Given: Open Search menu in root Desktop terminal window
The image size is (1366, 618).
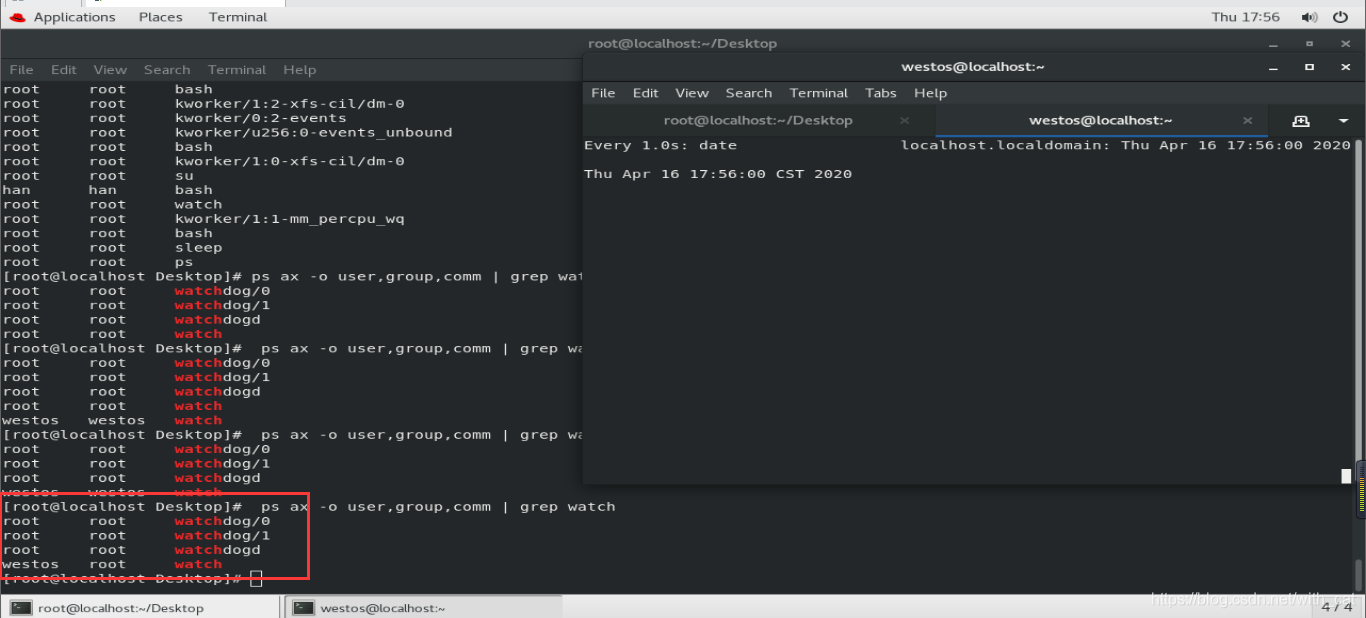Looking at the screenshot, I should [167, 70].
